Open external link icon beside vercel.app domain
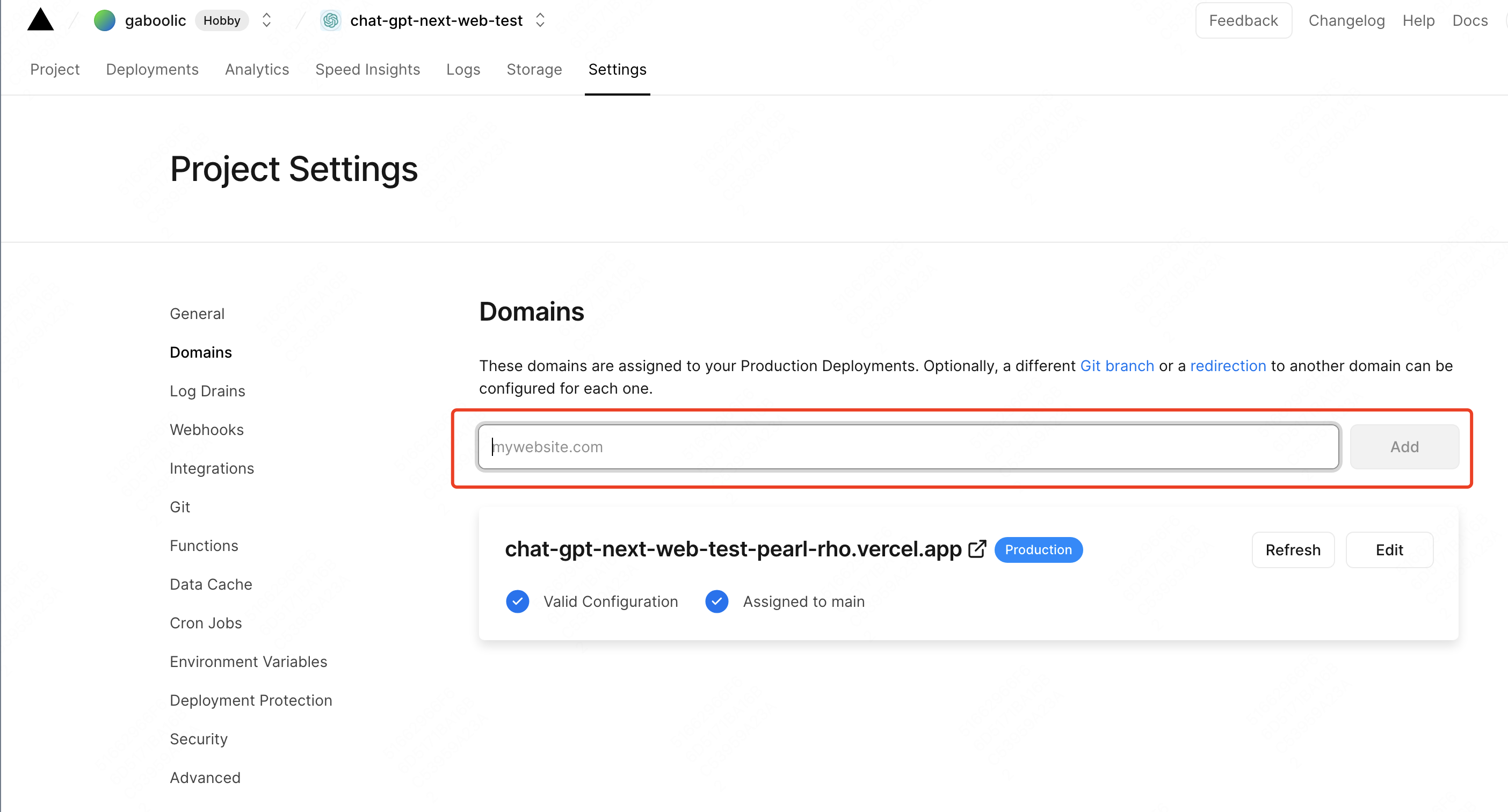The height and width of the screenshot is (812, 1508). [977, 549]
